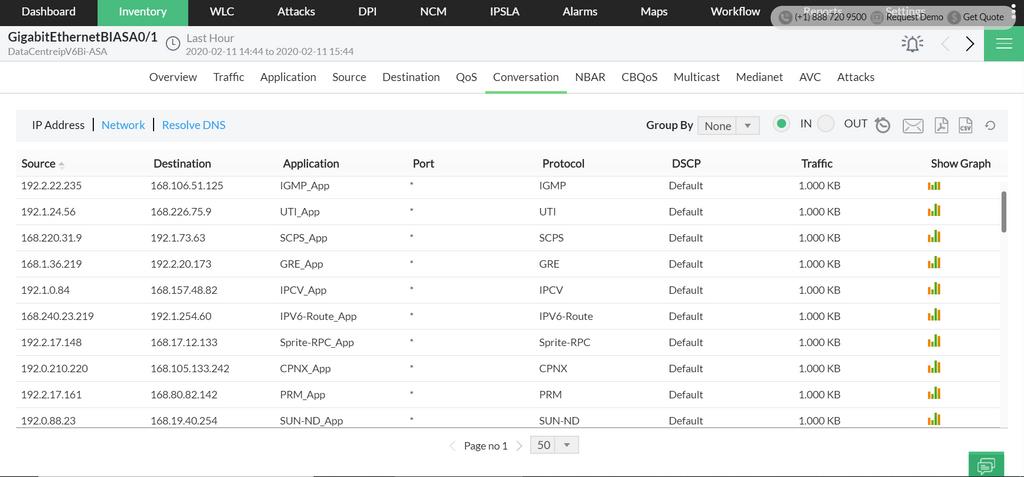Click the Resolve DNS link

193,125
